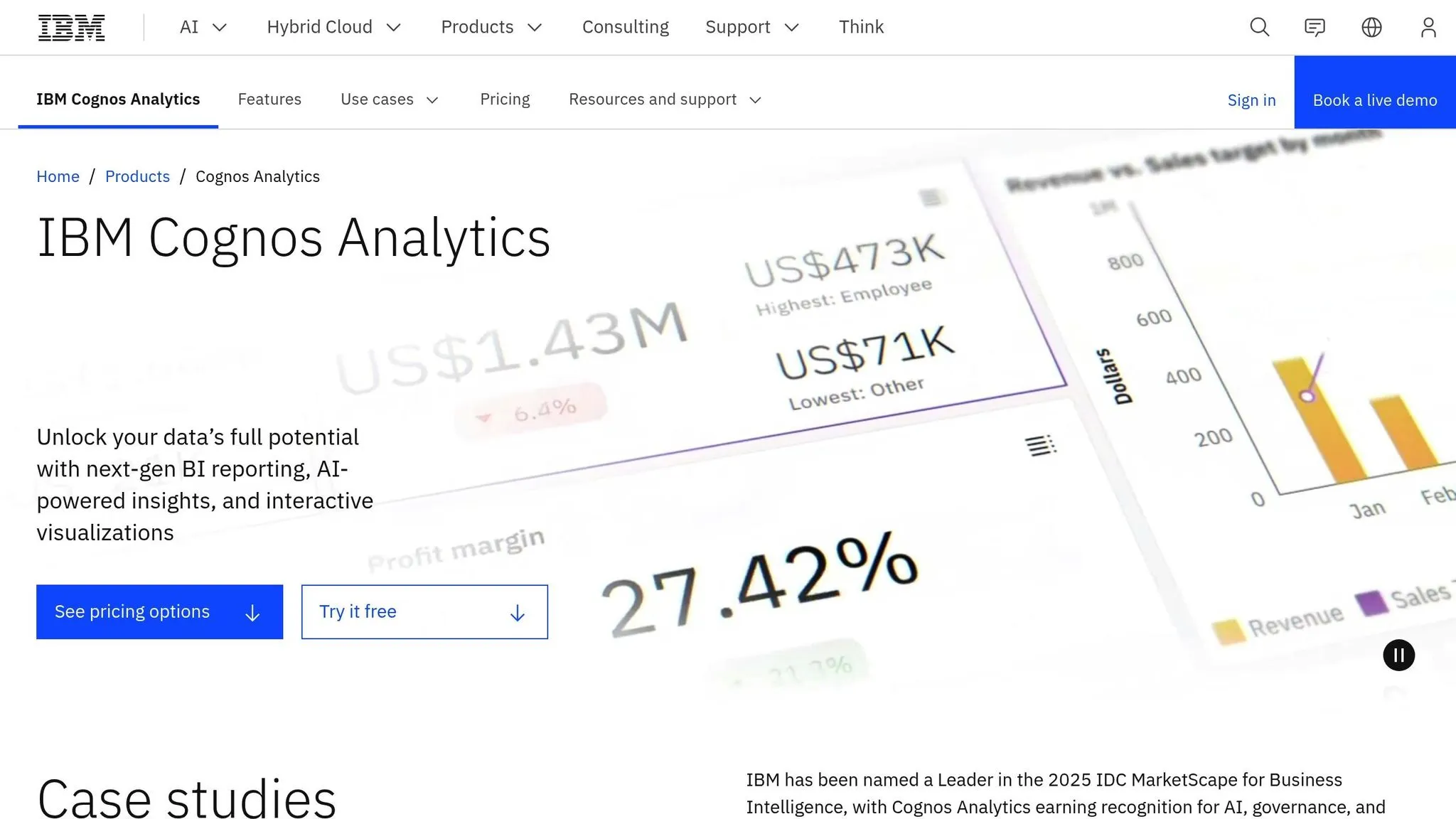This screenshot has height=819, width=1456.
Task: Open the globe language selector
Action: [1371, 27]
